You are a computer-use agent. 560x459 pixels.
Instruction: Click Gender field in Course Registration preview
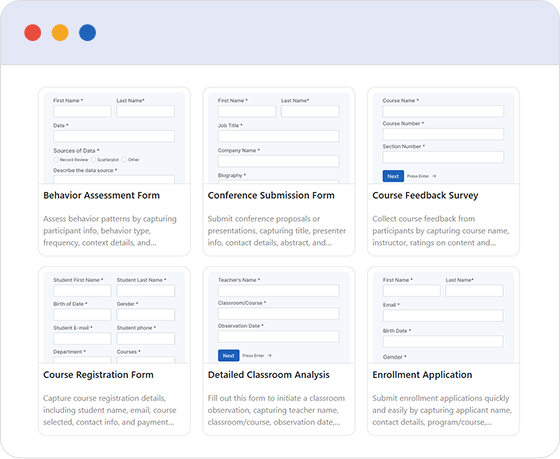tap(146, 314)
